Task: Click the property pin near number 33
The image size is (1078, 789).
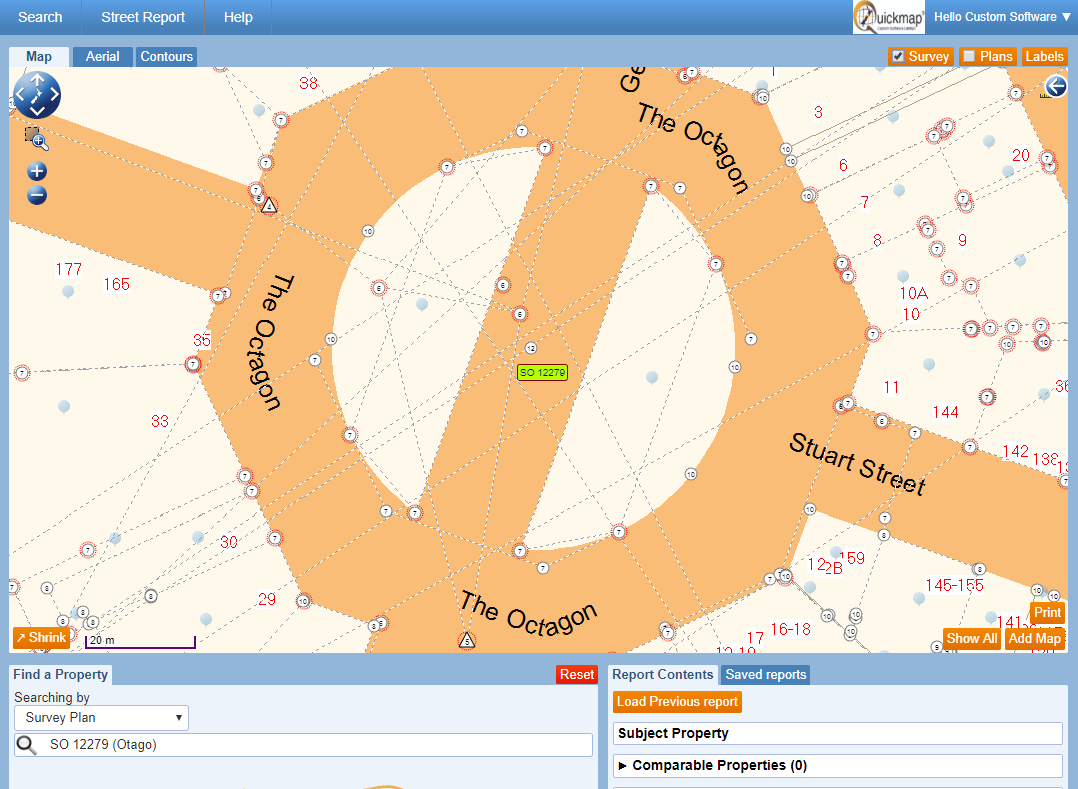Action: point(64,407)
